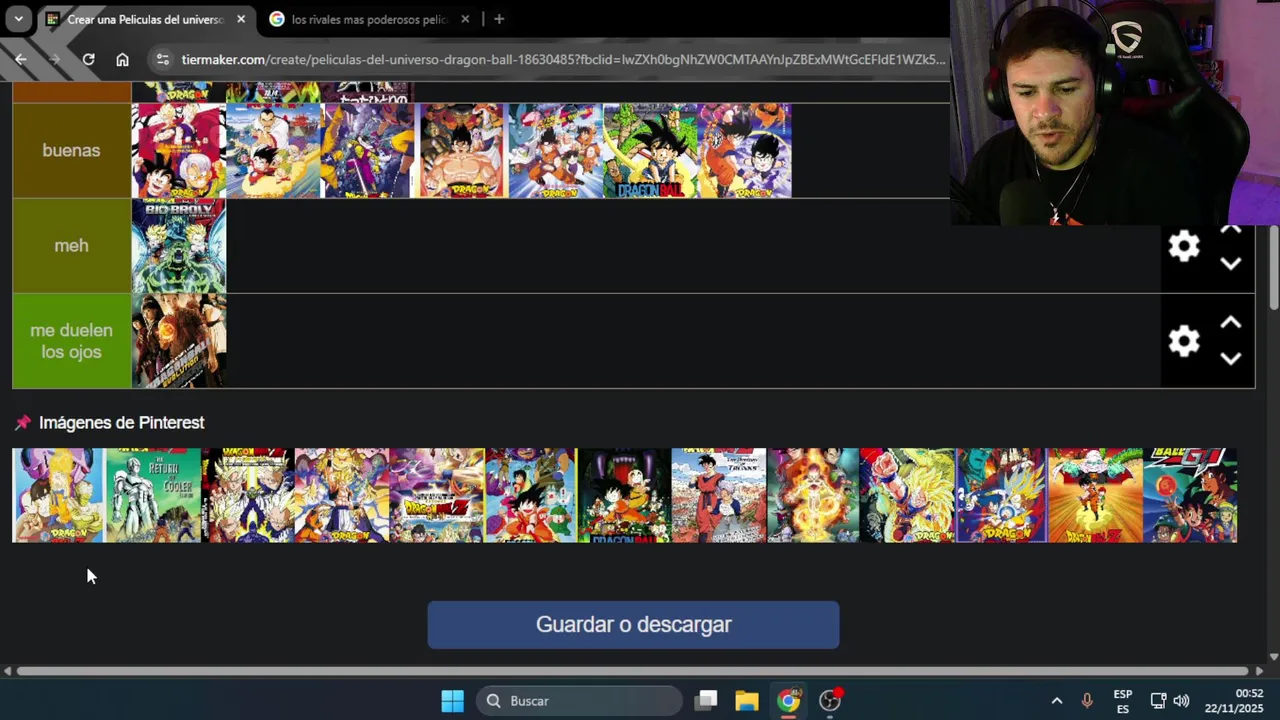Open the tab search dropdown chevron

click(18, 19)
